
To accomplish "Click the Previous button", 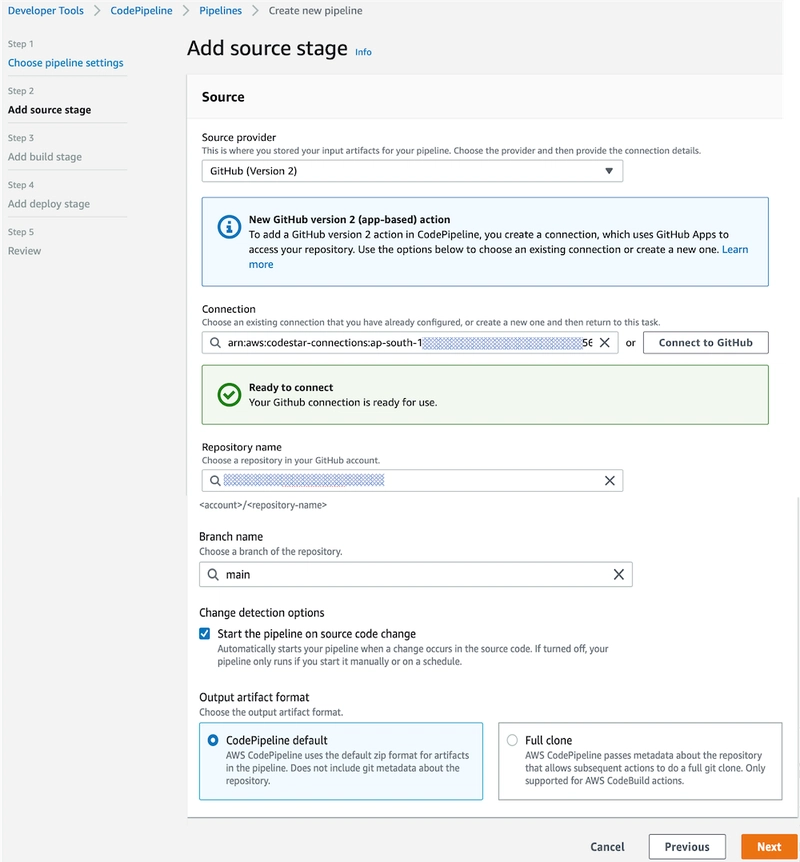I will (x=686, y=846).
